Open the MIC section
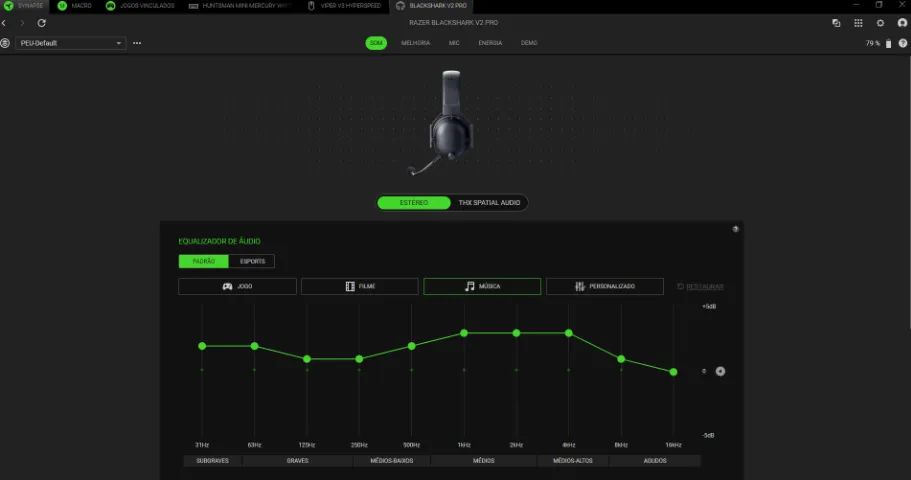The width and height of the screenshot is (911, 480). click(454, 43)
